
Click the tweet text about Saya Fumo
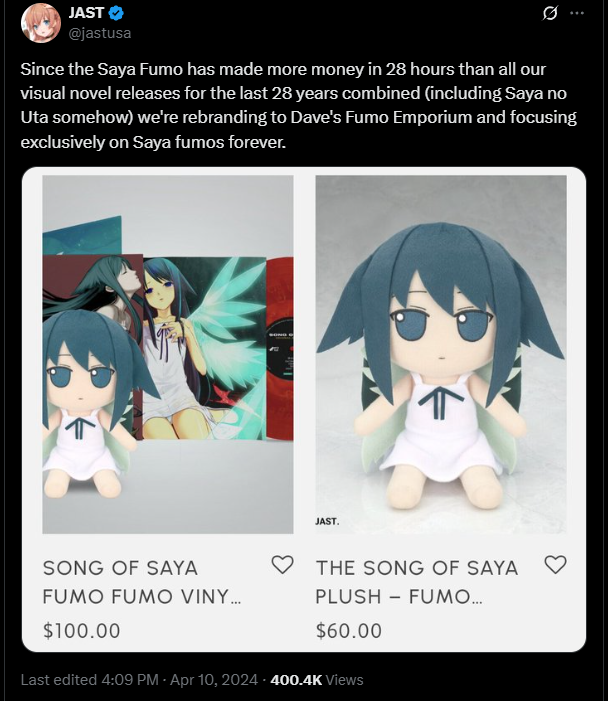[298, 106]
